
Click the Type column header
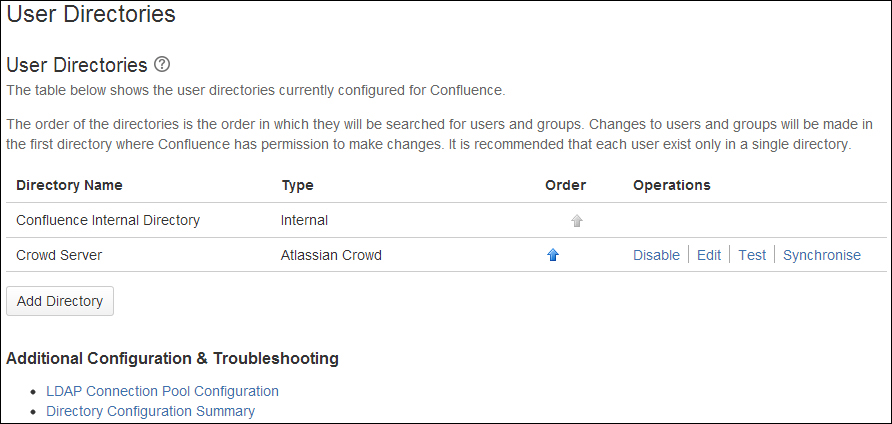[x=297, y=185]
